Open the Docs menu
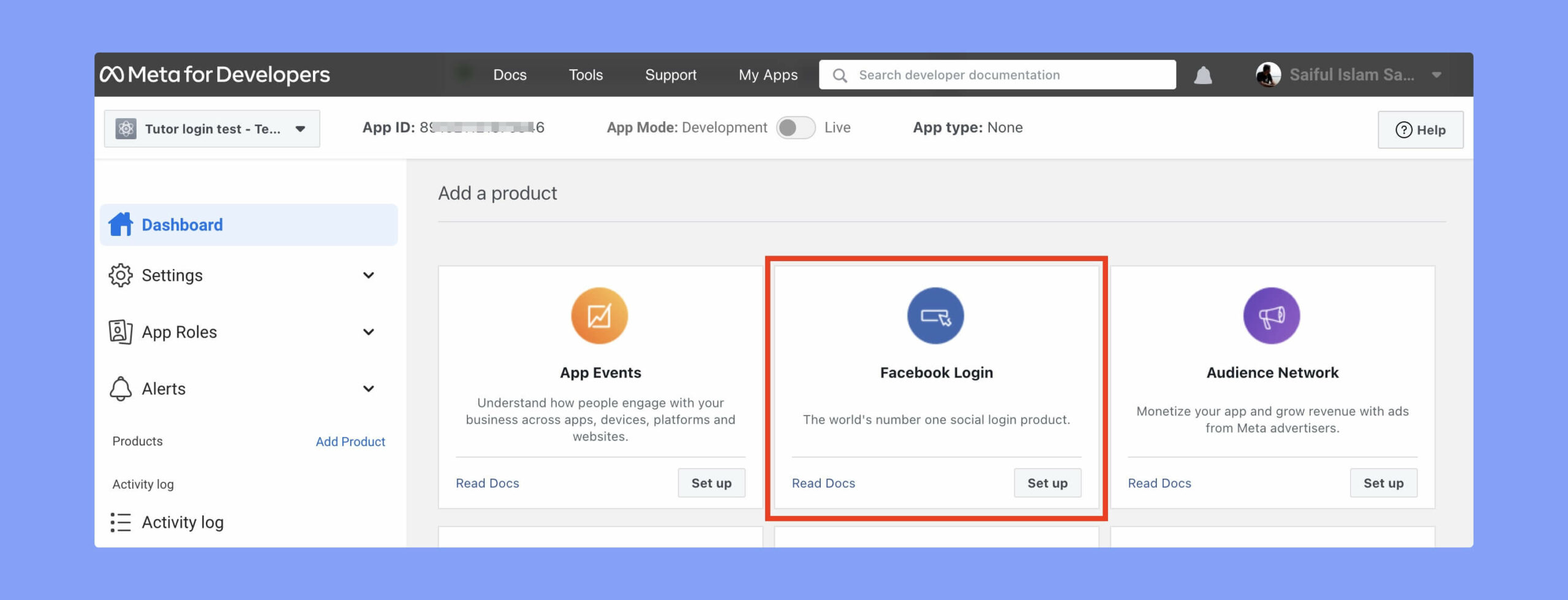1568x600 pixels. (x=510, y=75)
